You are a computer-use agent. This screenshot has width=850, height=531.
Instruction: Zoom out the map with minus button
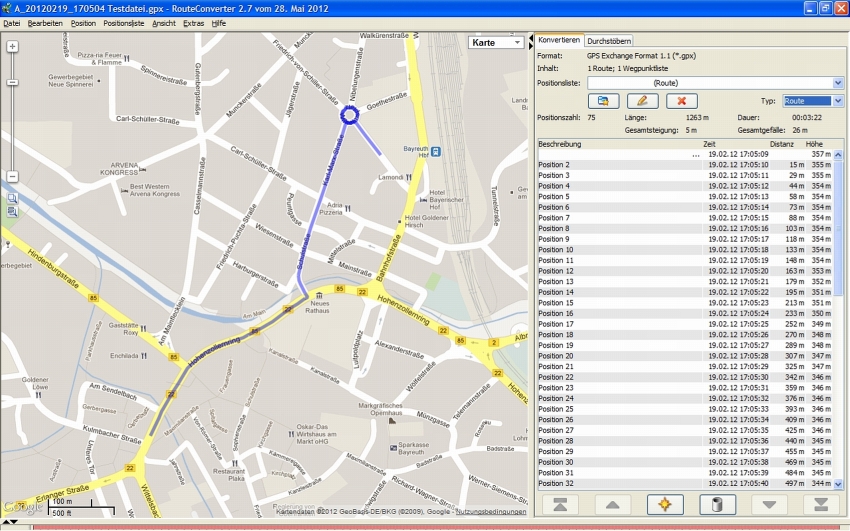(x=12, y=177)
